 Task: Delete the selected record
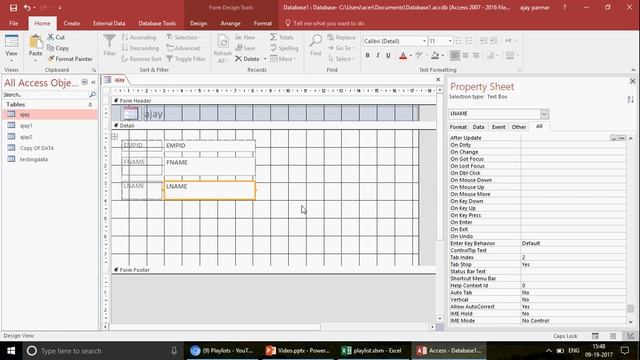pos(247,59)
